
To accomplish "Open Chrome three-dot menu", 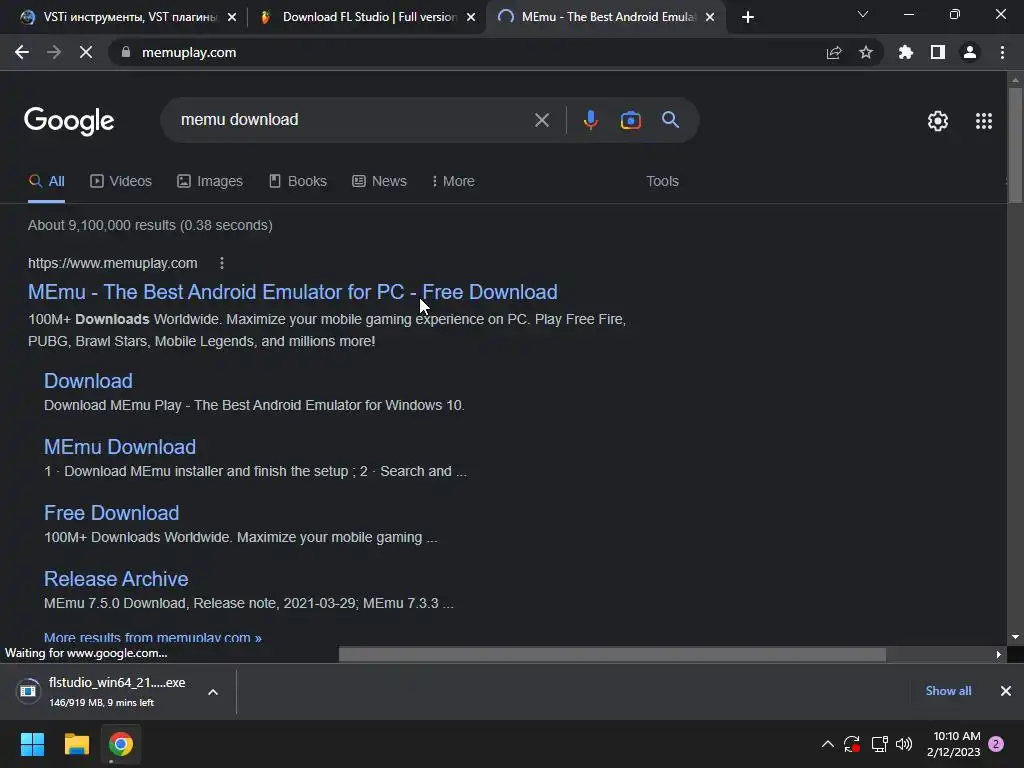I will (x=1002, y=52).
